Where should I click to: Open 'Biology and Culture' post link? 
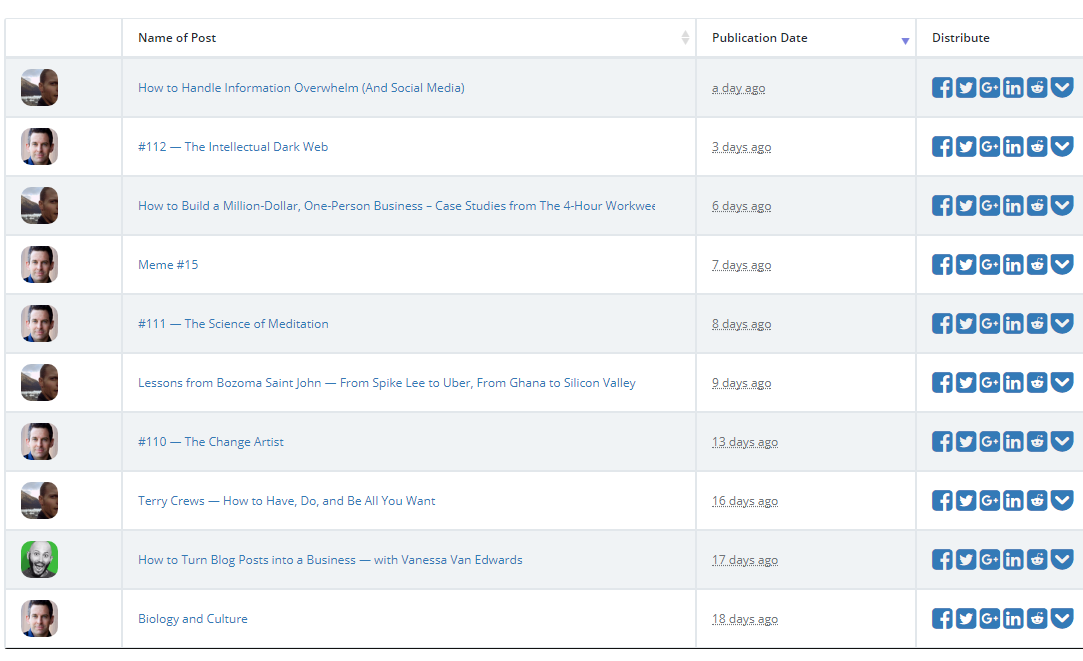193,619
